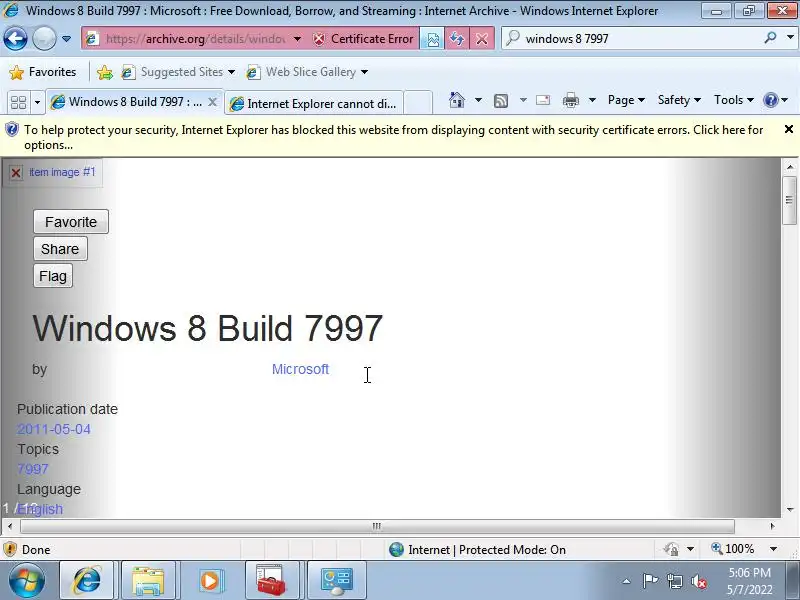Dismiss the yellow information bar
The image size is (800, 600).
coord(788,130)
